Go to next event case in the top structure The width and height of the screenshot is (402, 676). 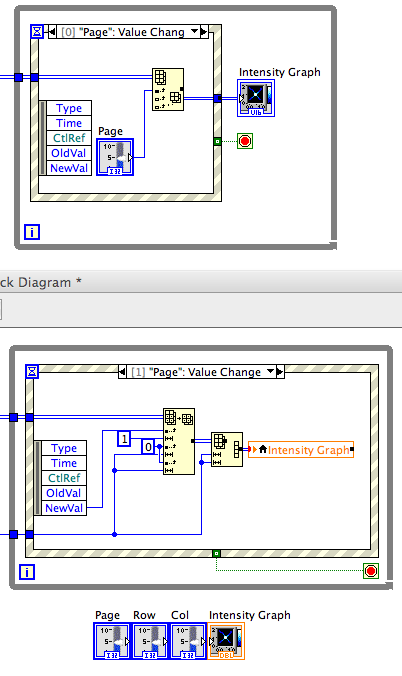(x=204, y=32)
